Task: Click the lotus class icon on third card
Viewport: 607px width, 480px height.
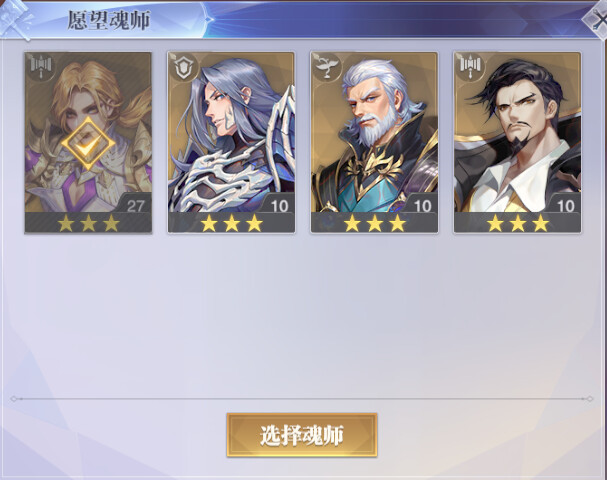Action: pos(326,67)
